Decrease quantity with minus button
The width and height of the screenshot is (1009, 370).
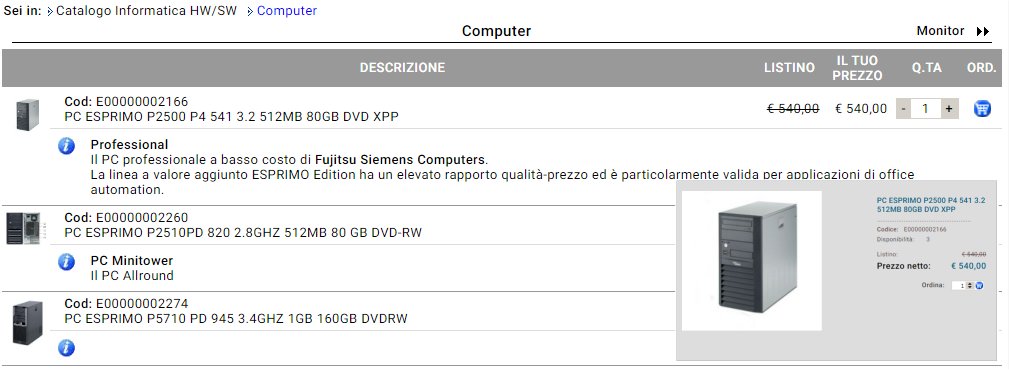[904, 109]
